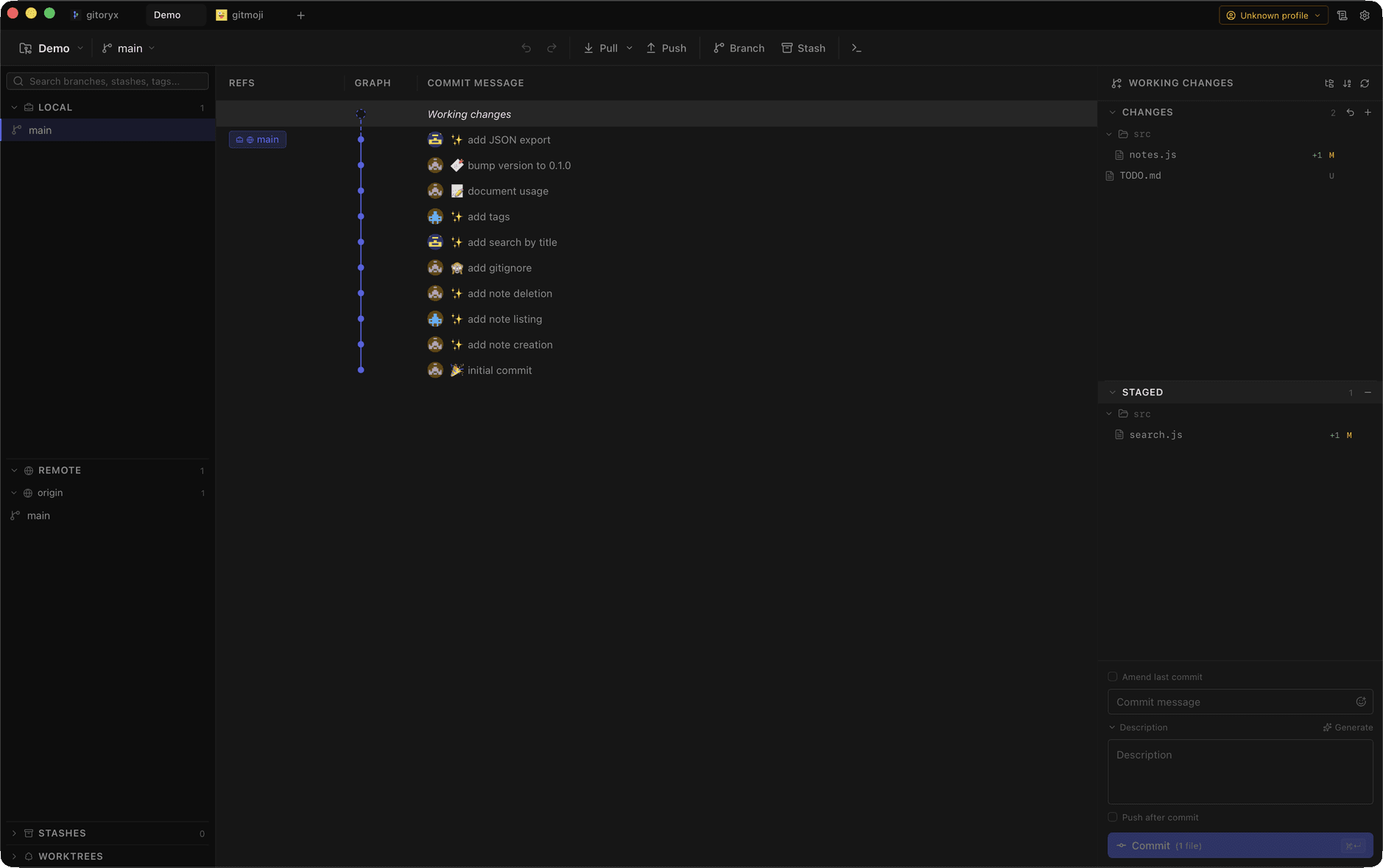Click the Description text area
The image size is (1383, 868).
pos(1240,772)
